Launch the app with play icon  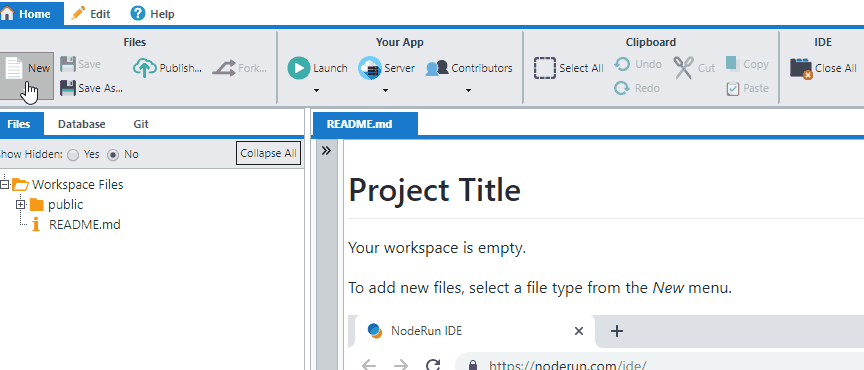point(299,68)
